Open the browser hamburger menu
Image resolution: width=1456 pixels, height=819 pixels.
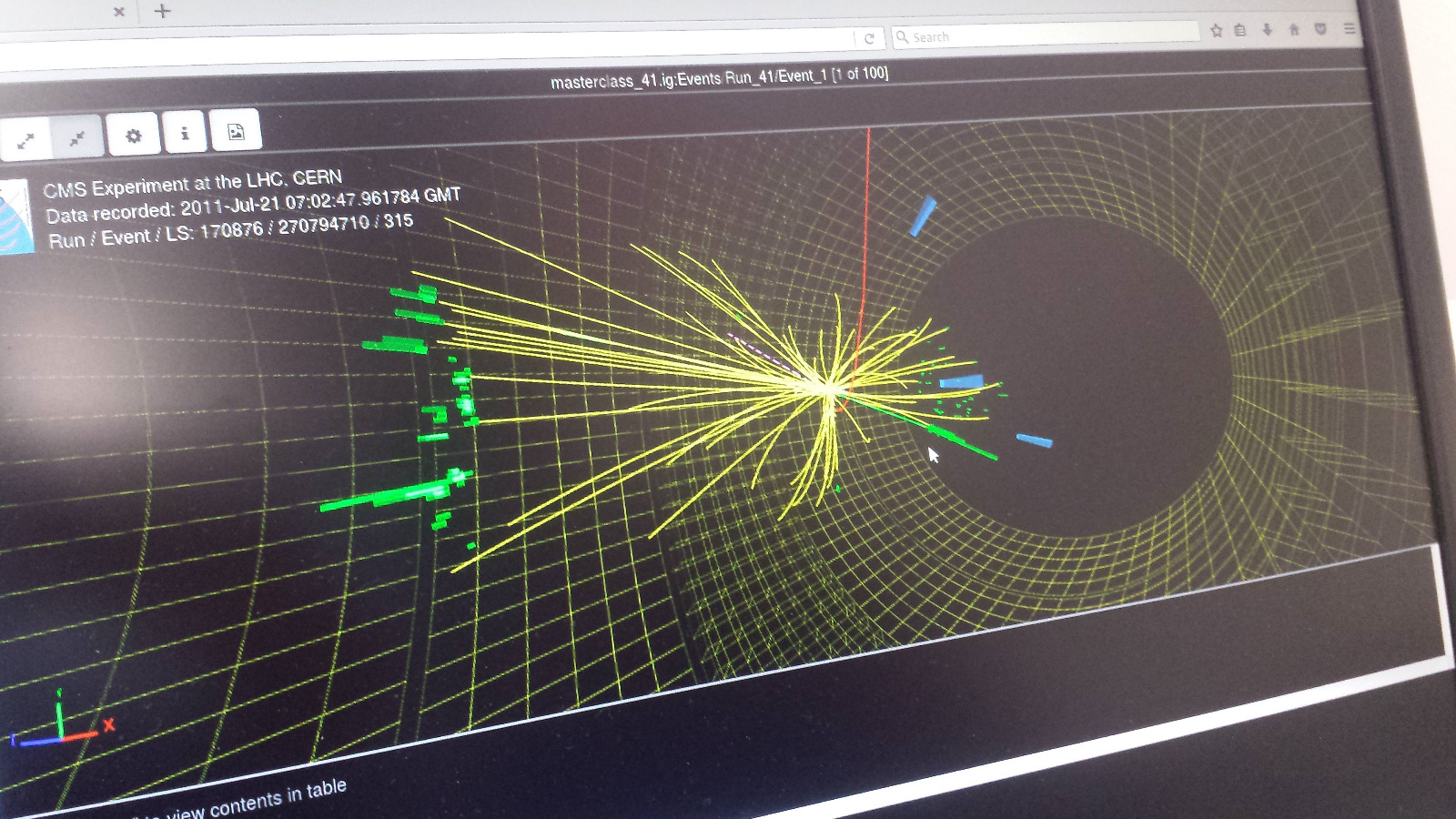[x=1350, y=29]
